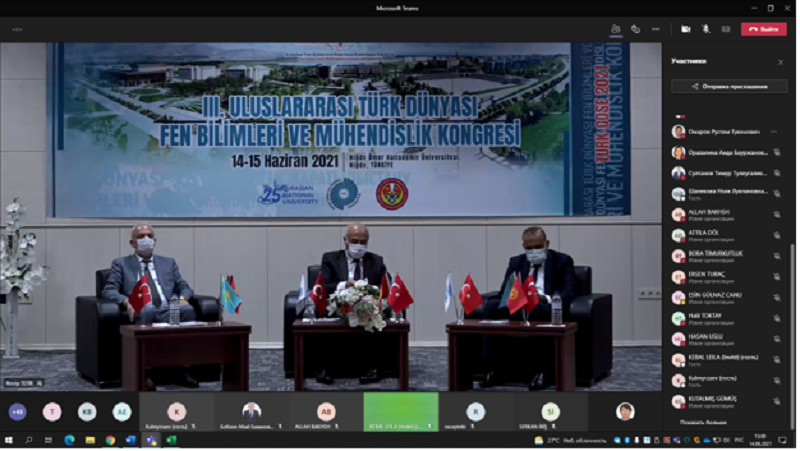Click the share content icon

tap(725, 29)
